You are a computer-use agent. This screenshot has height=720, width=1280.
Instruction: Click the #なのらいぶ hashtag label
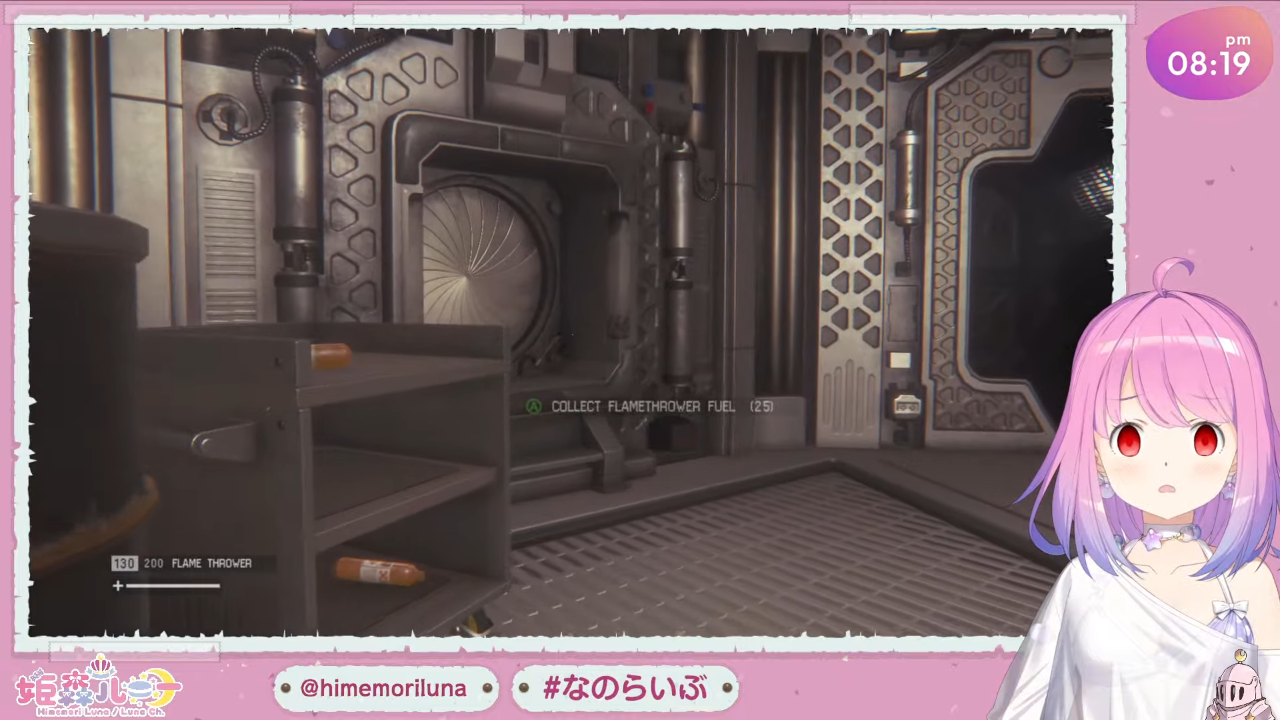coord(625,689)
